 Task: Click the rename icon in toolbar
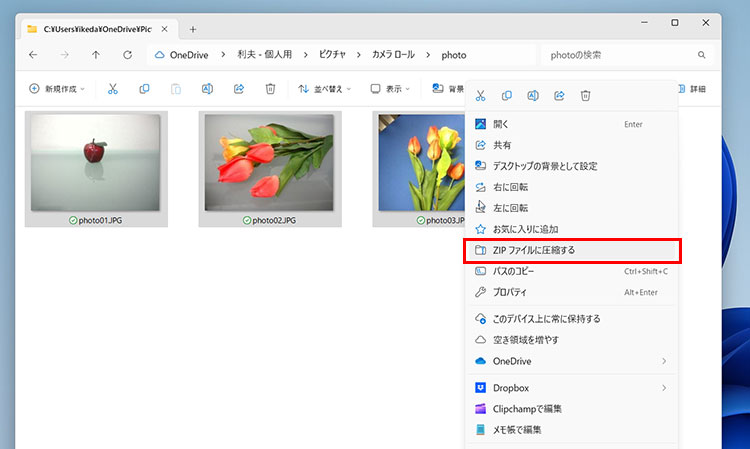click(207, 89)
